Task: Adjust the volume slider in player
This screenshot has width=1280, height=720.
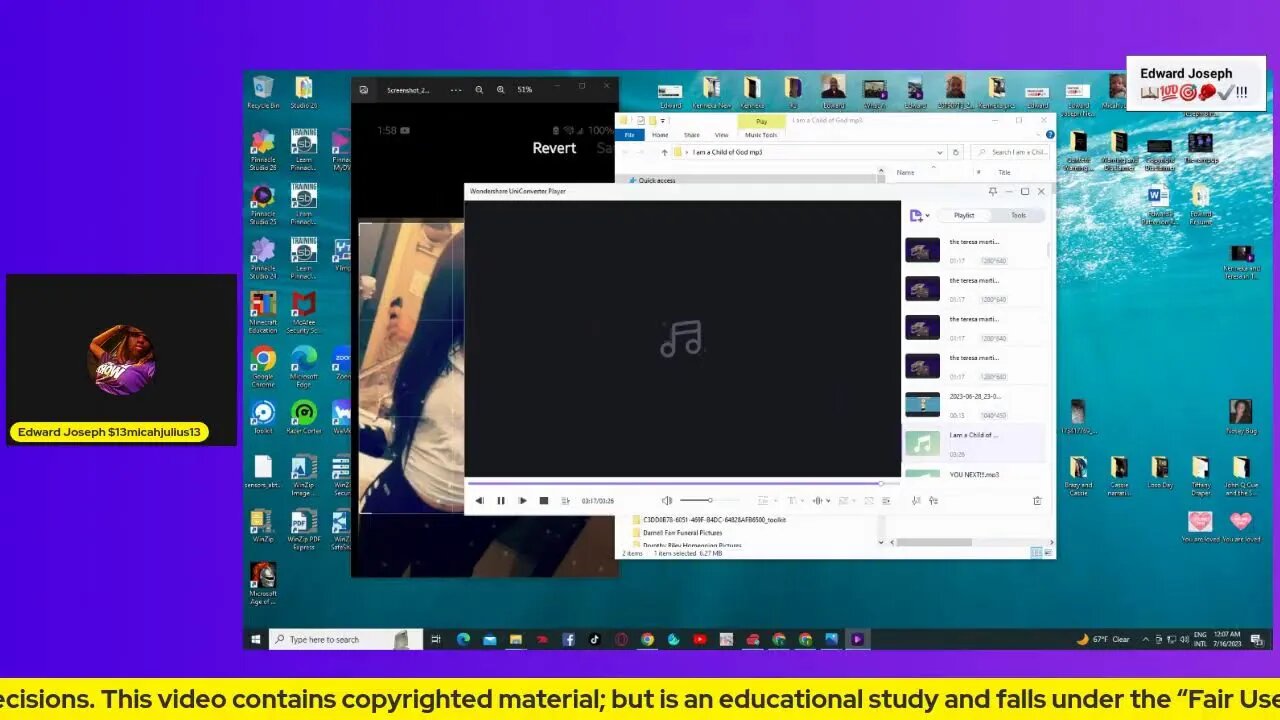Action: (710, 500)
